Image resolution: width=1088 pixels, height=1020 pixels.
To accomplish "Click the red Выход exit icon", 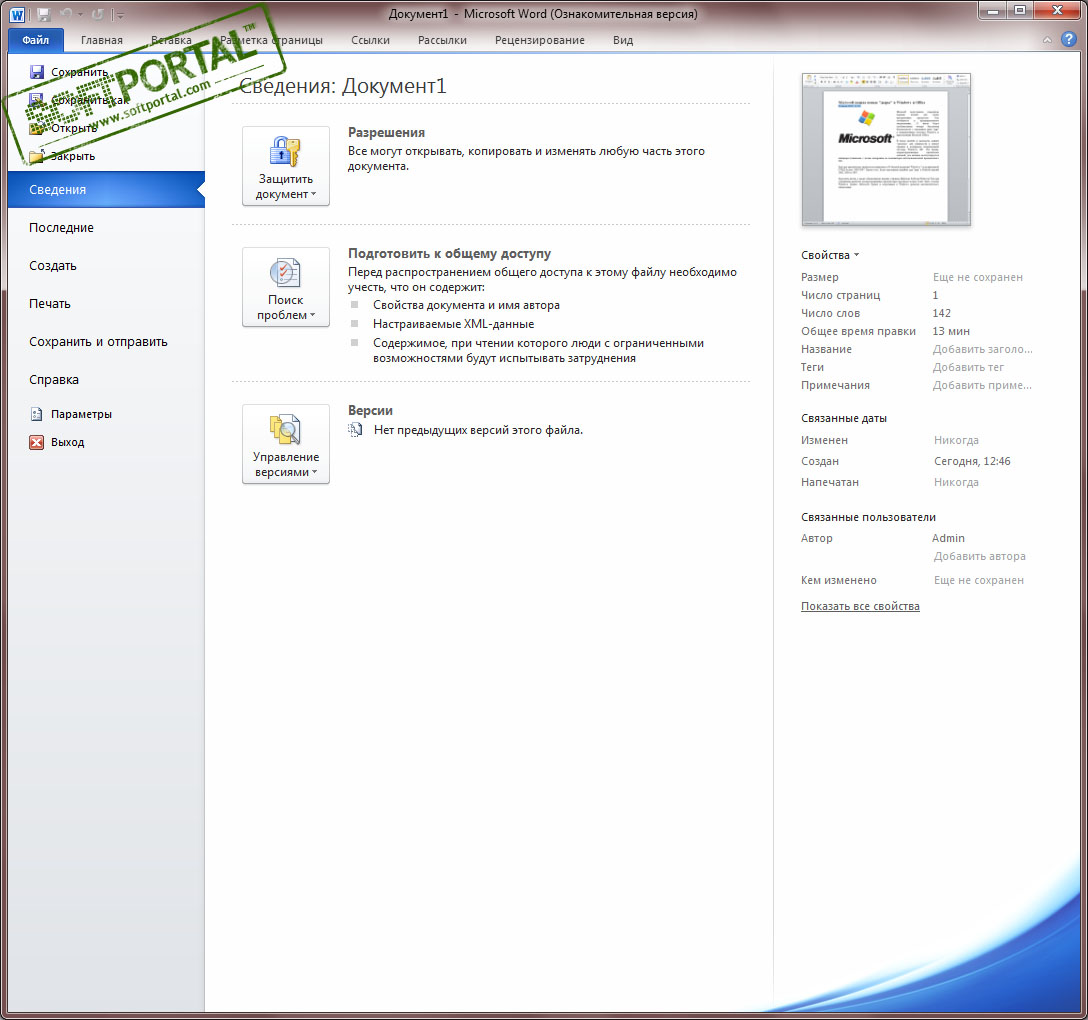I will 36,442.
